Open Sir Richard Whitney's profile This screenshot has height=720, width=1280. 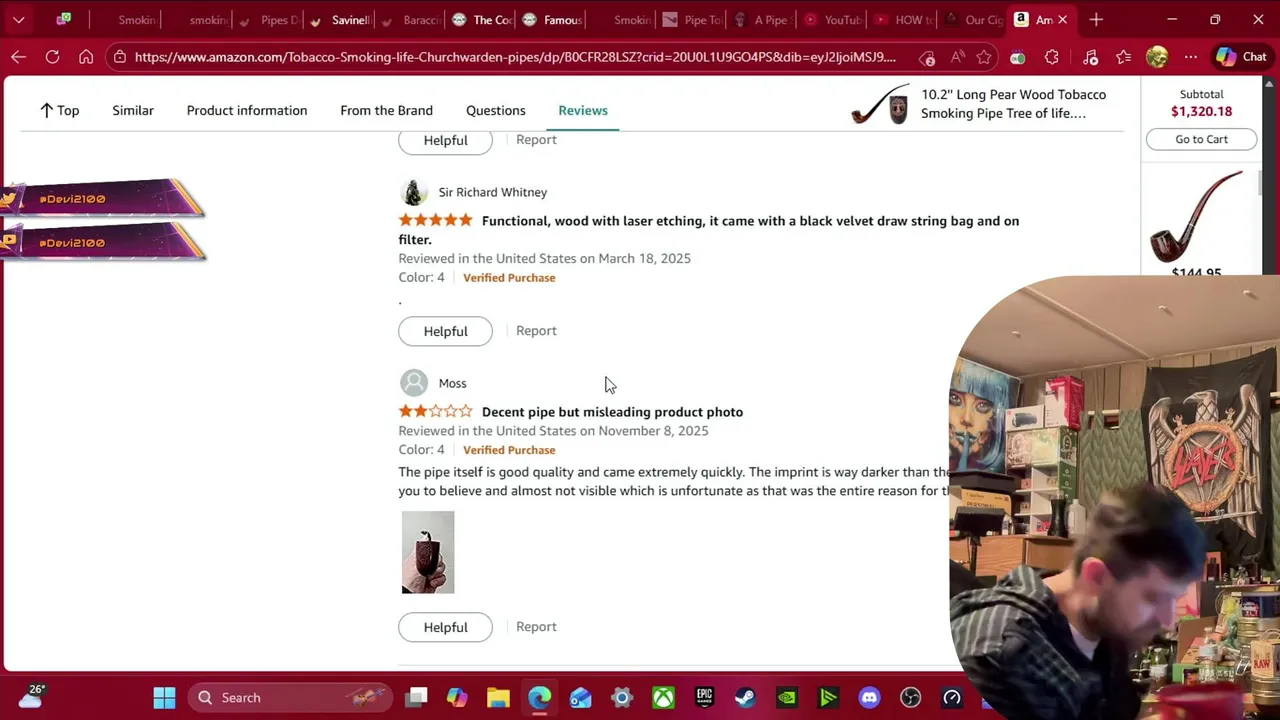coord(492,192)
